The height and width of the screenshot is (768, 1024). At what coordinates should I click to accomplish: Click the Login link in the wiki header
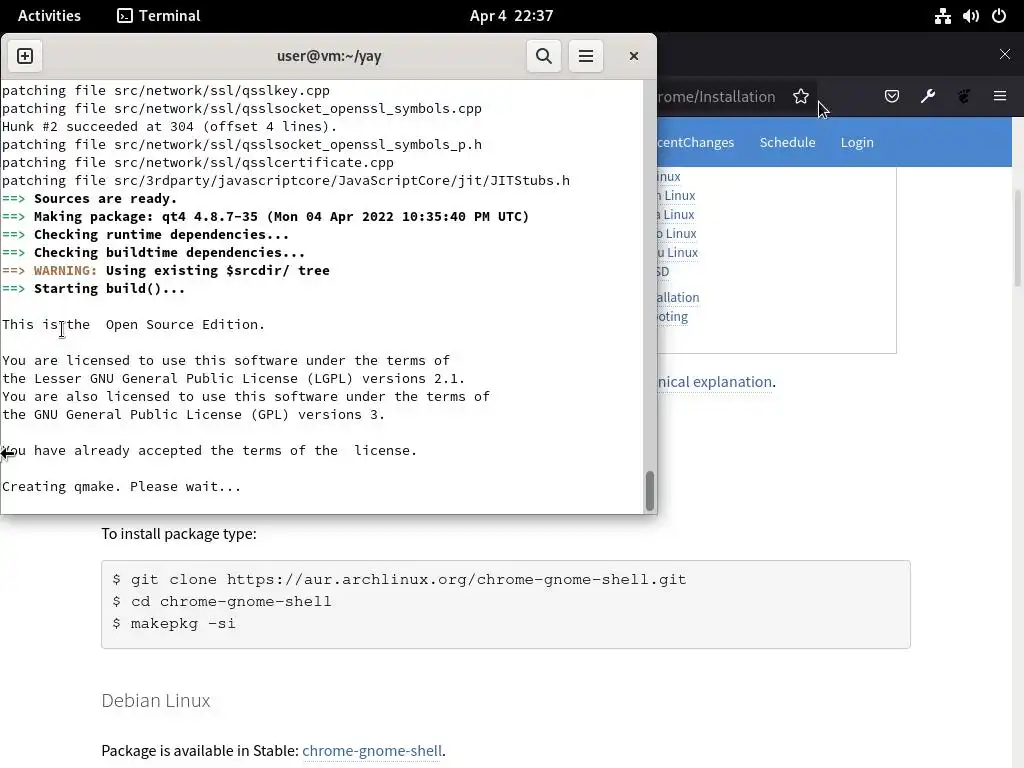pyautogui.click(x=857, y=142)
